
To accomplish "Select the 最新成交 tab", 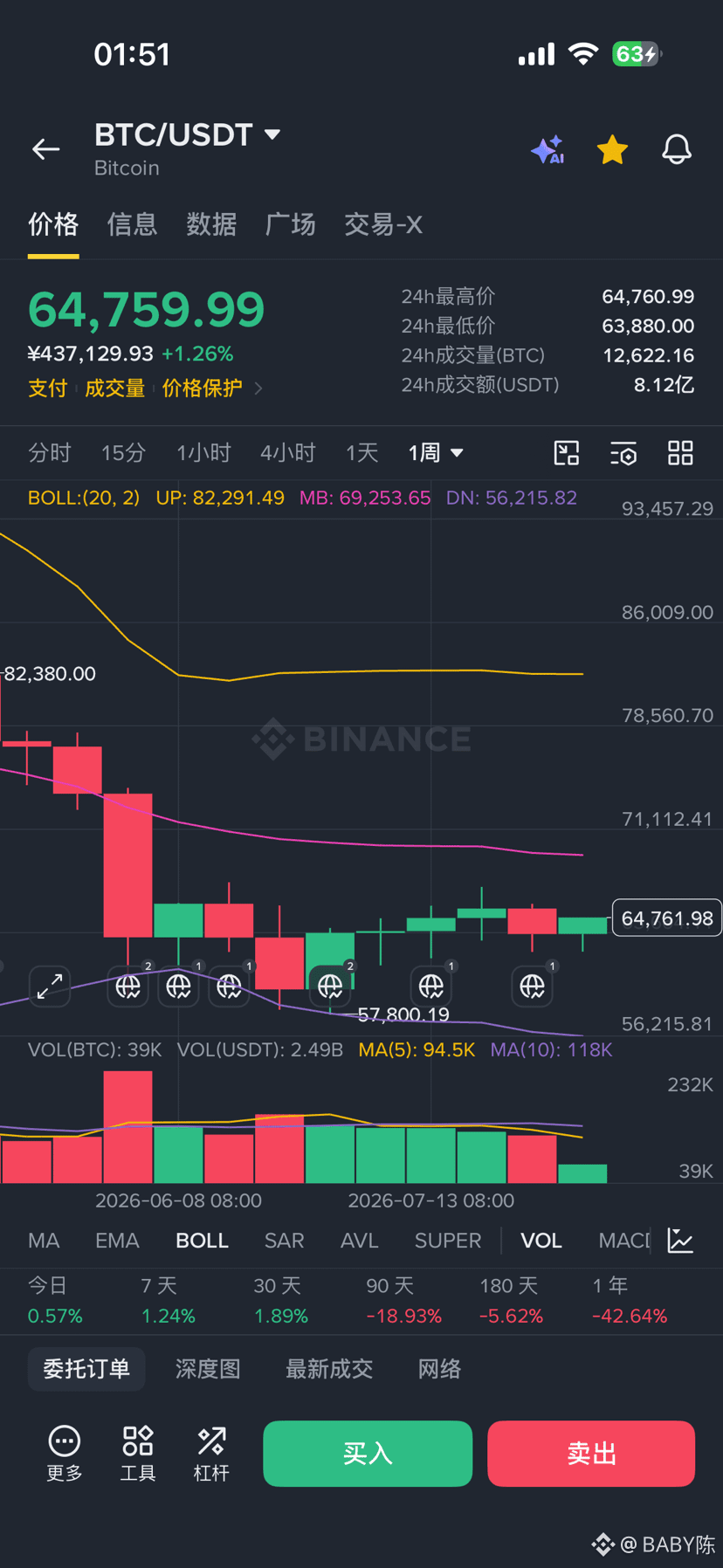I will [329, 1368].
